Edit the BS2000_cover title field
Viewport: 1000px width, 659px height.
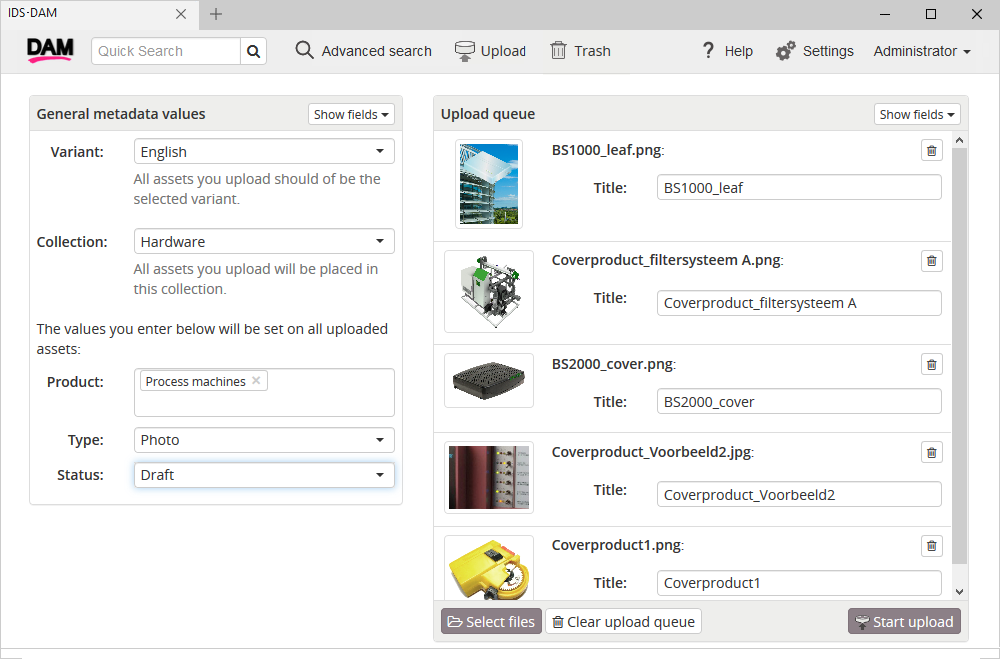click(799, 402)
